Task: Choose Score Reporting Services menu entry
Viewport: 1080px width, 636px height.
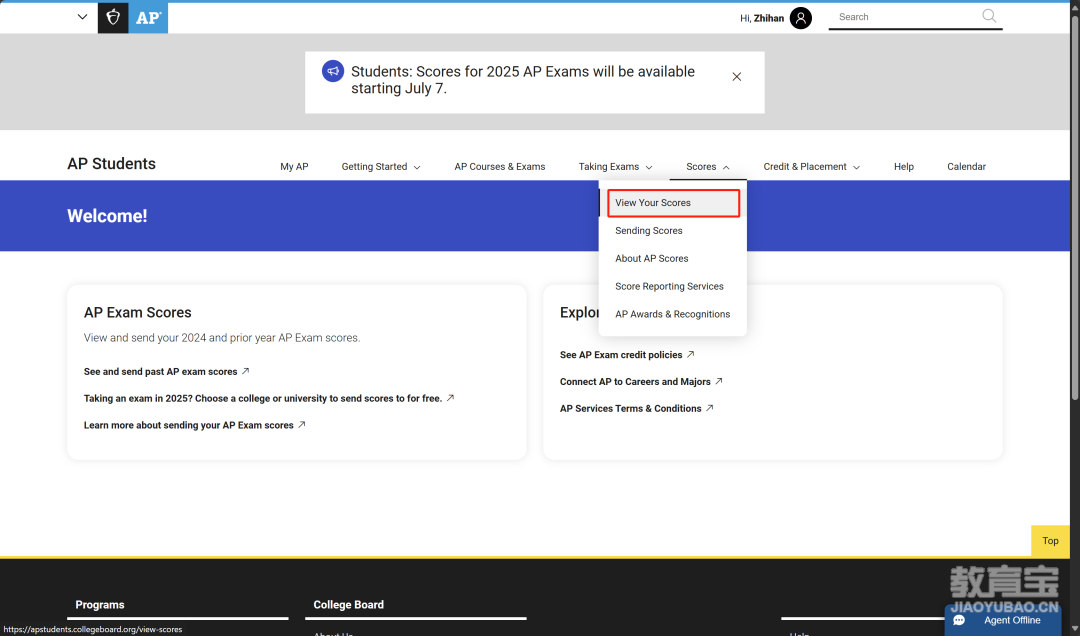Action: (x=669, y=287)
